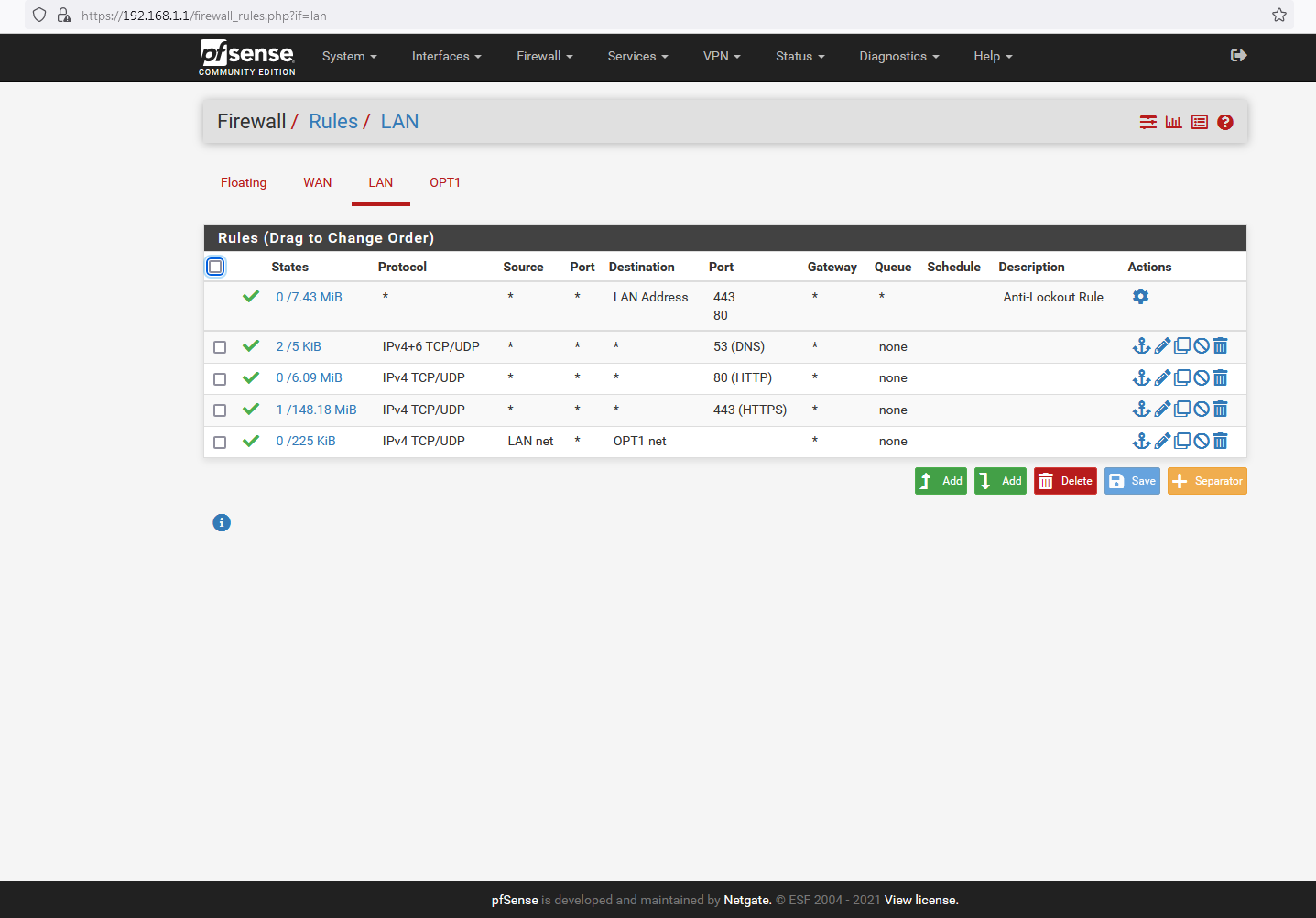Edit the 443 (HTTPS) rule
The width and height of the screenshot is (1316, 918).
1162,409
